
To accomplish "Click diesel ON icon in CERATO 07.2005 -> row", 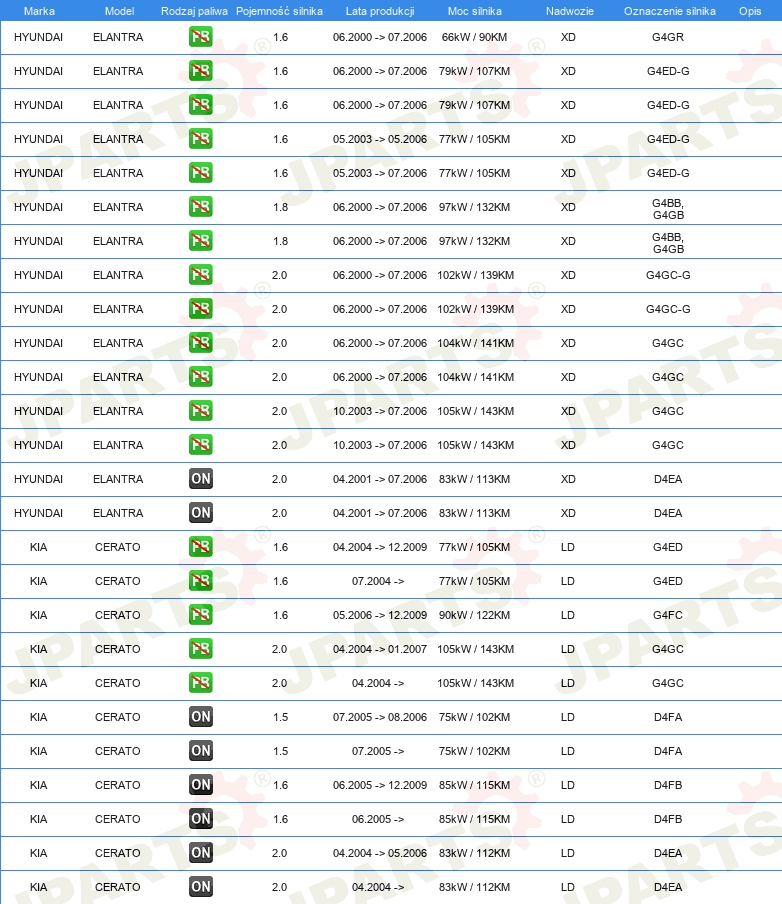I will point(201,751).
